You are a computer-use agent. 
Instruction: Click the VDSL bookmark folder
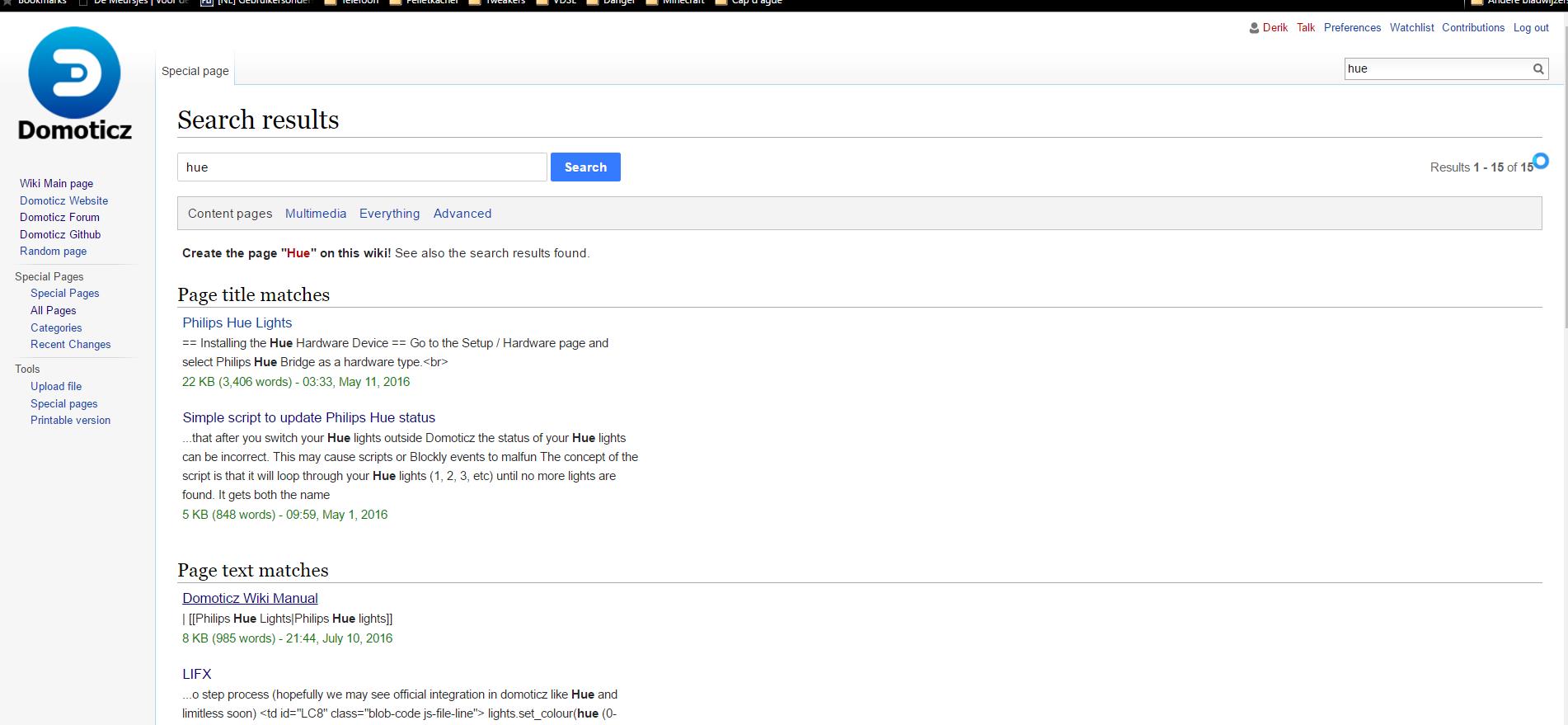coord(556,2)
